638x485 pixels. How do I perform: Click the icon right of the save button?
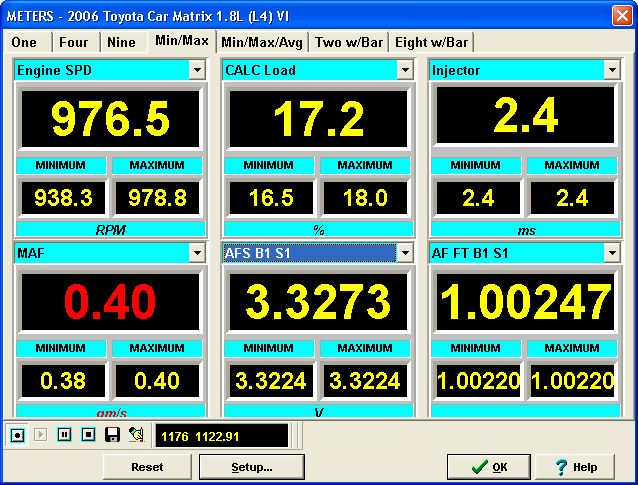click(x=136, y=435)
